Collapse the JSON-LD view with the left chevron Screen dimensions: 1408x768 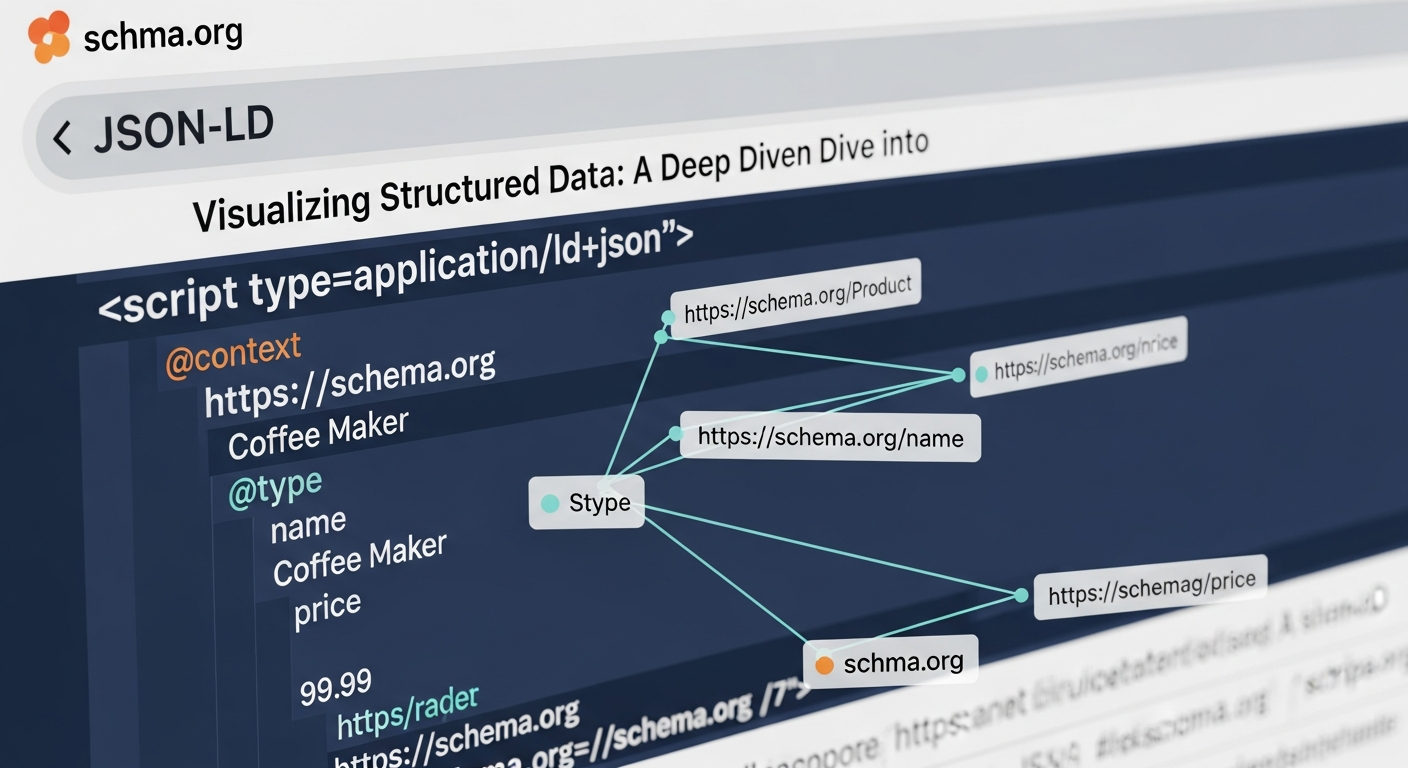[62, 136]
